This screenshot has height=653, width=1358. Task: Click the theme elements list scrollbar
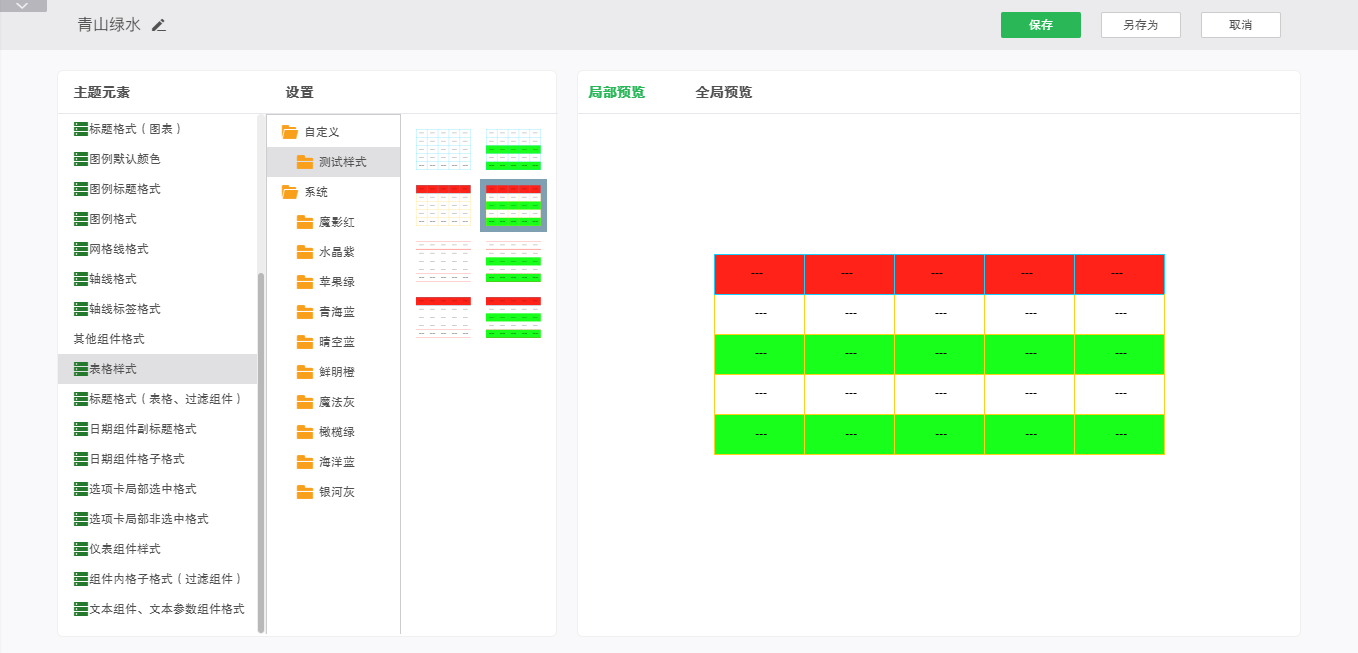click(x=261, y=450)
